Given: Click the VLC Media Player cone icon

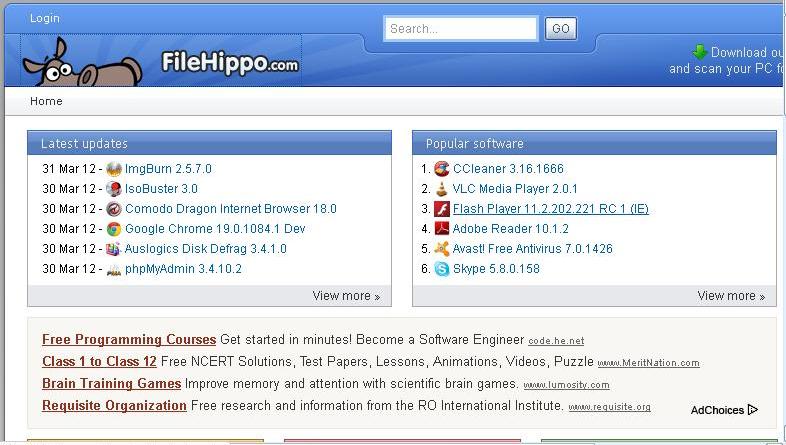Looking at the screenshot, I should pyautogui.click(x=442, y=189).
